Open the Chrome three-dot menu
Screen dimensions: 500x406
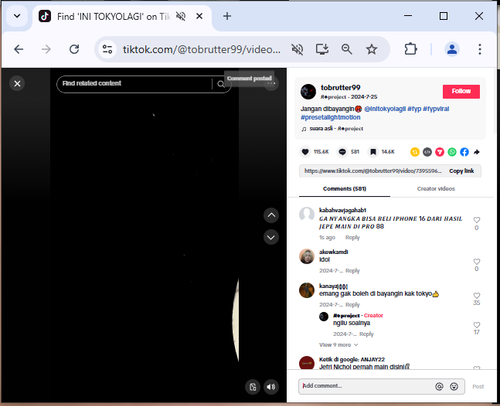(480, 49)
